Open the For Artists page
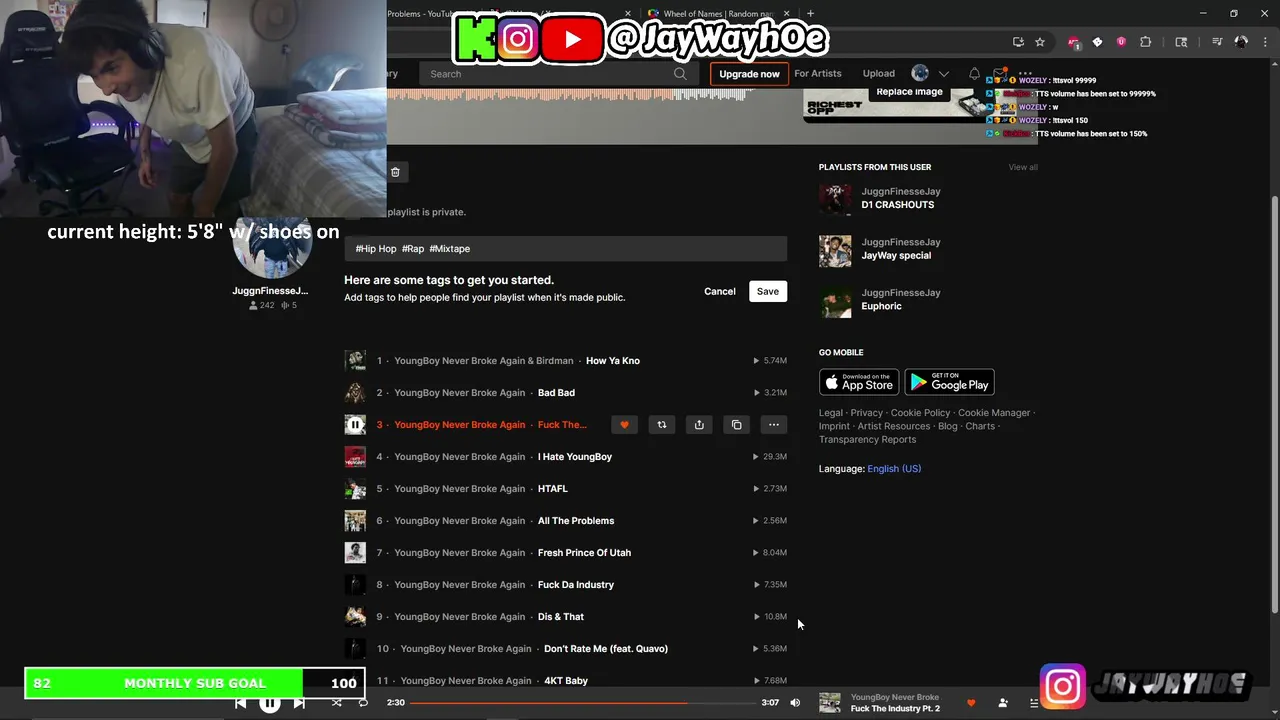Screen dimensions: 1280x720 click(818, 73)
